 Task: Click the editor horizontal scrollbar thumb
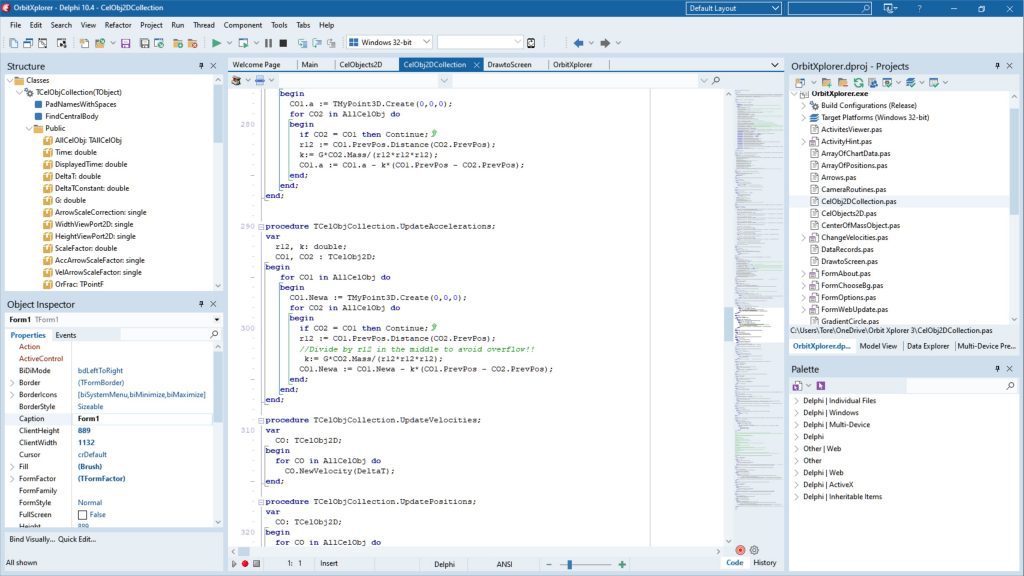click(243, 551)
